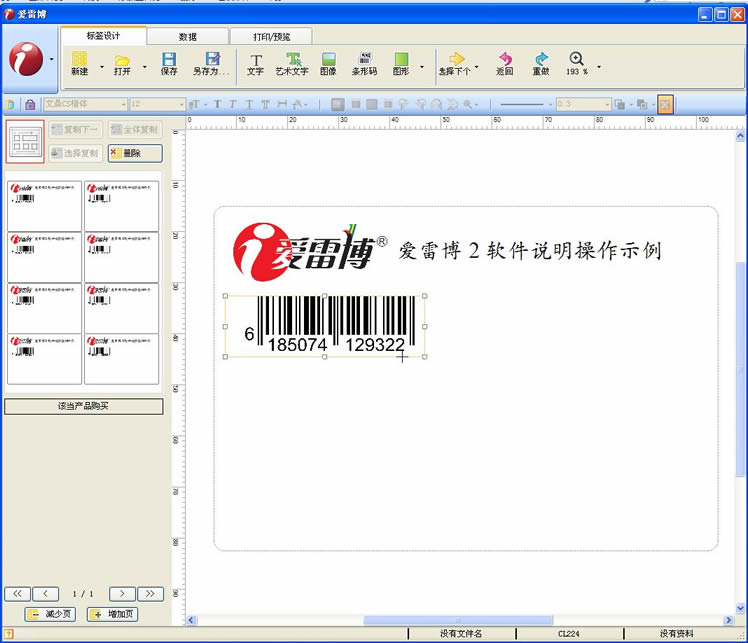Switch to the 数据 tab

[x=187, y=37]
